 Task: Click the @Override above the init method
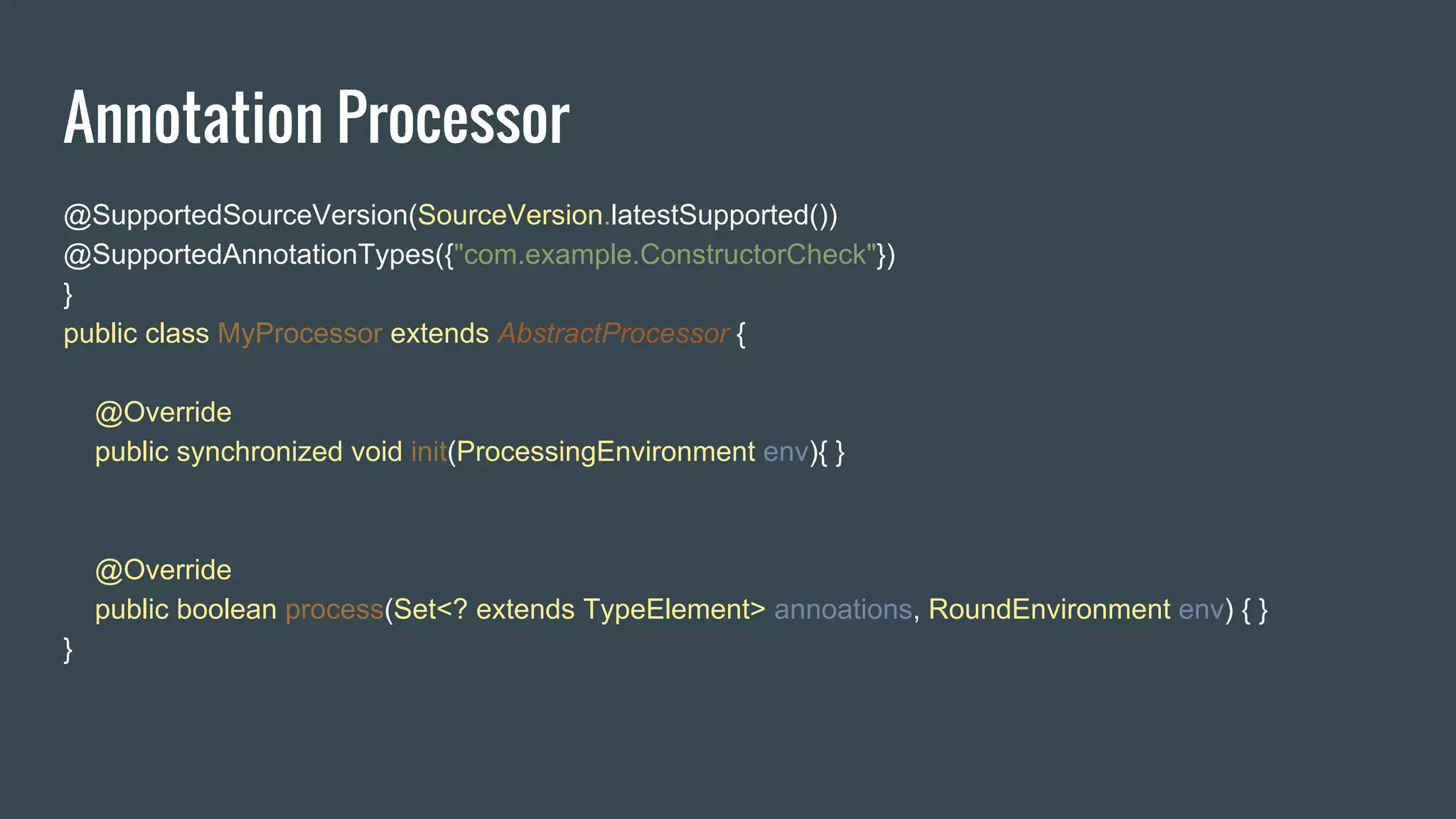point(164,413)
